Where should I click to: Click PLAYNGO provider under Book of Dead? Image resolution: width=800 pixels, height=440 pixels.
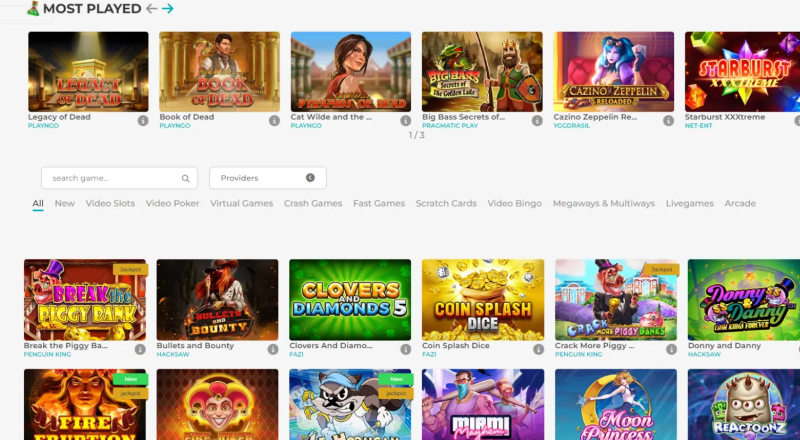point(174,126)
